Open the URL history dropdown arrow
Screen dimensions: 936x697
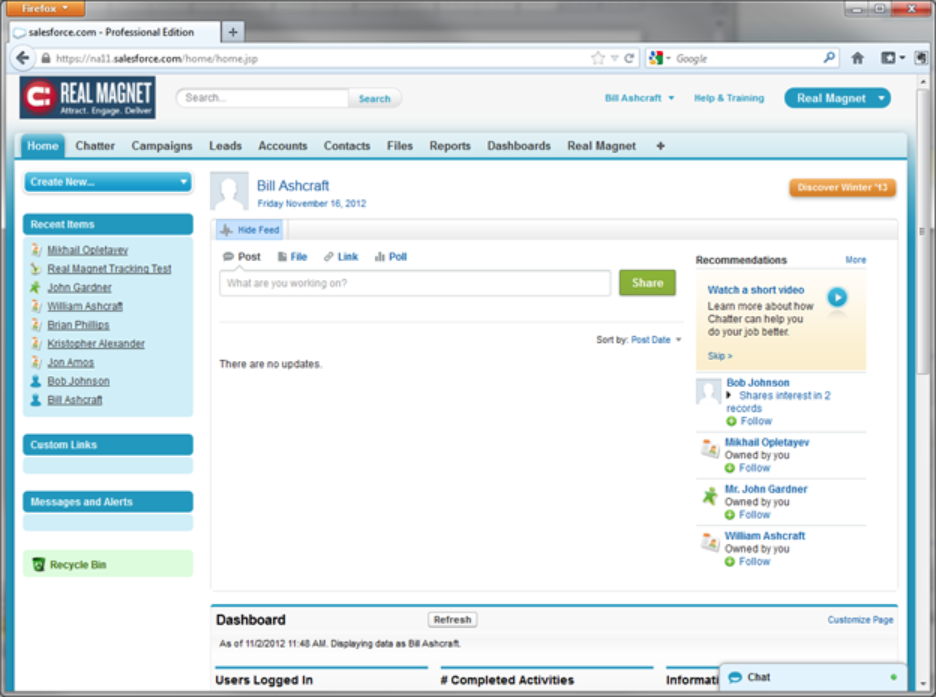coord(614,58)
